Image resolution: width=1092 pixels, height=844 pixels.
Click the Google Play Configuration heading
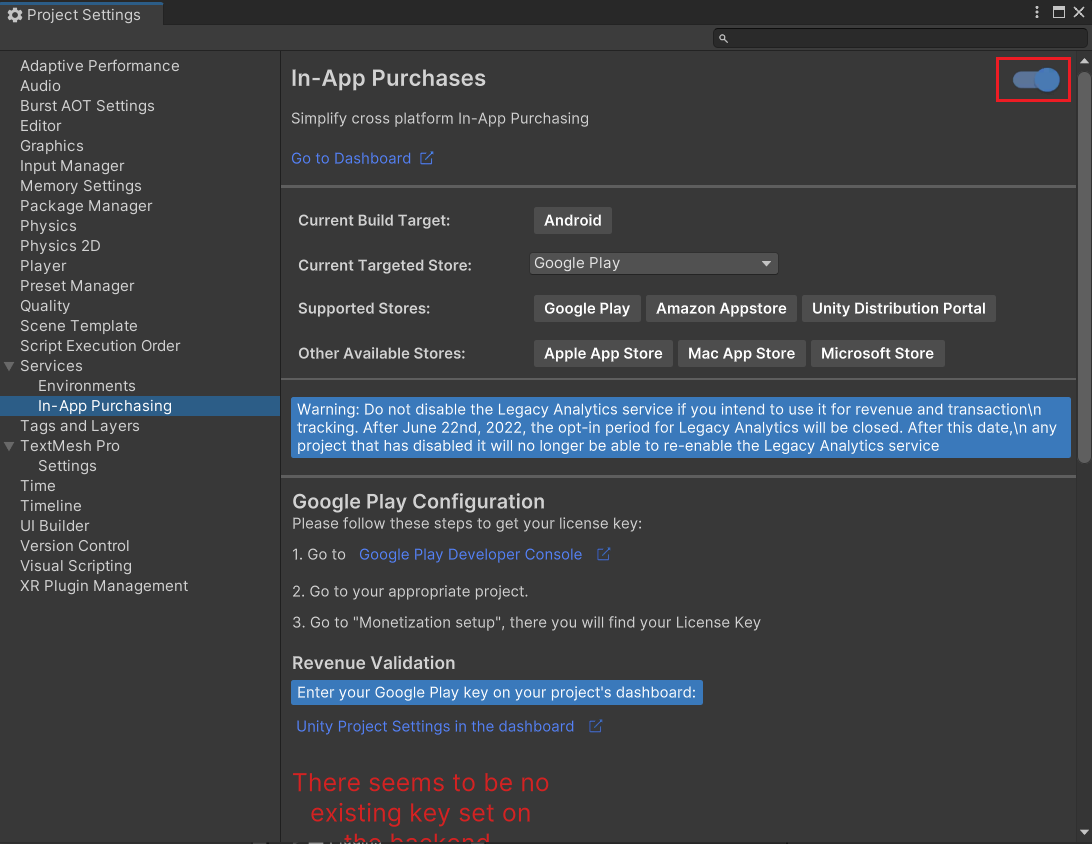tap(418, 502)
